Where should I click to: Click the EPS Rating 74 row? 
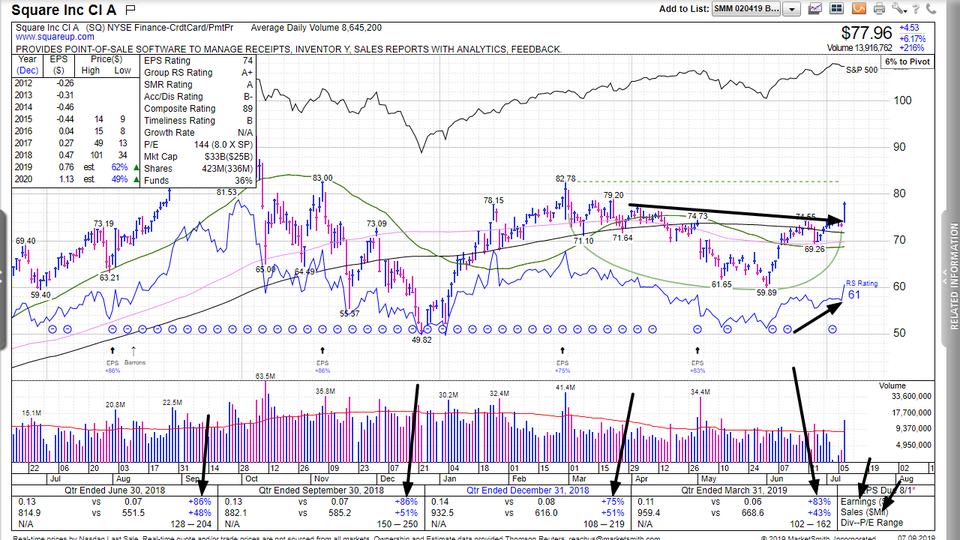pos(198,61)
